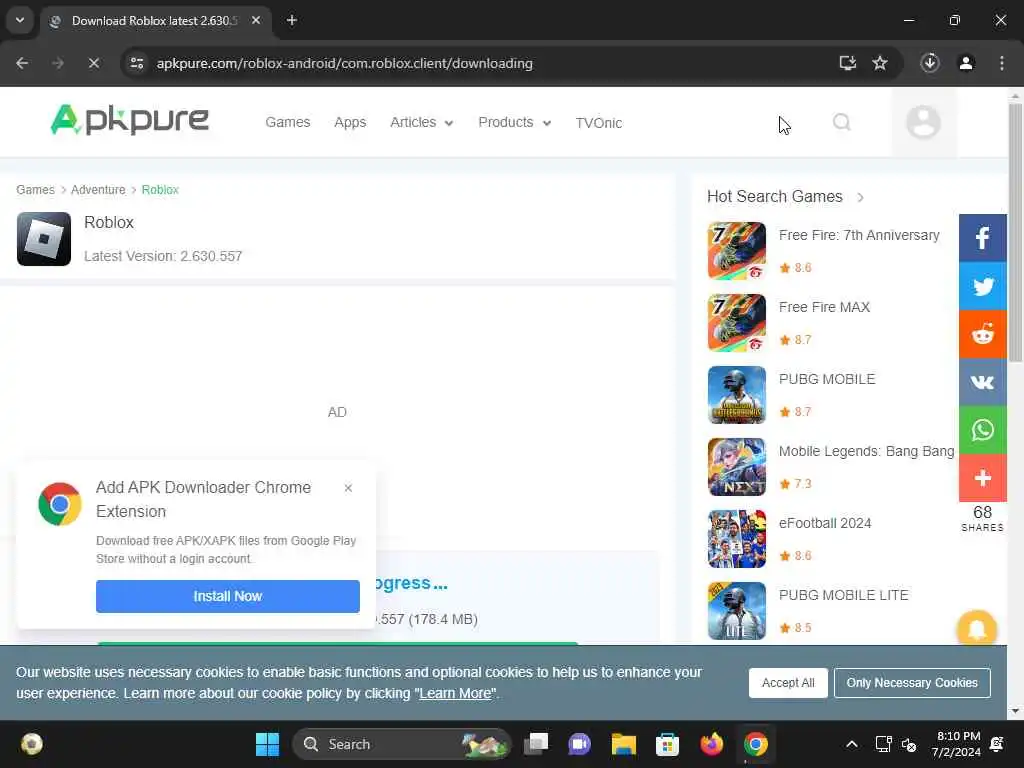Screen dimensions: 1024x768
Task: Go to Games breadcrumb
Action: [x=35, y=189]
